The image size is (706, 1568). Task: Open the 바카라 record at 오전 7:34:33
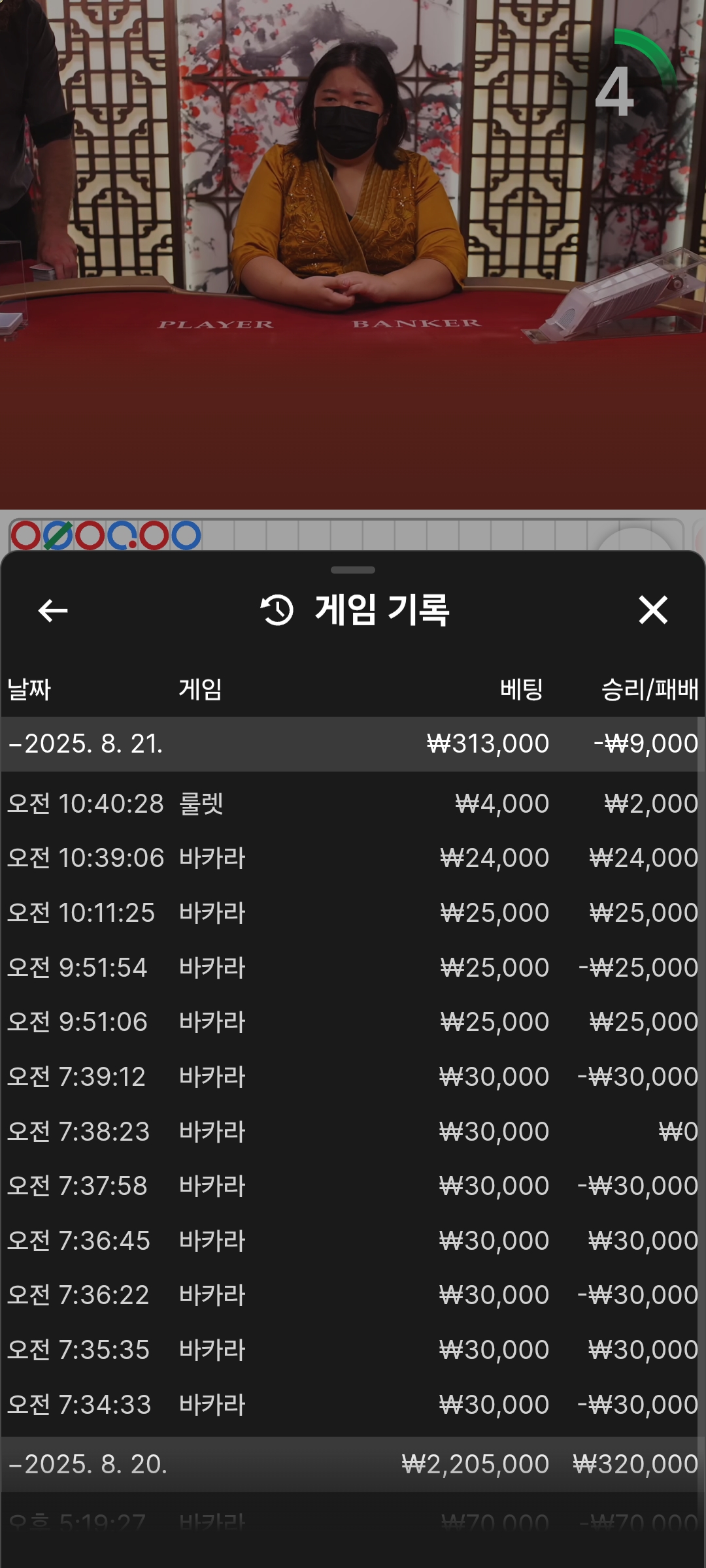click(x=353, y=1404)
